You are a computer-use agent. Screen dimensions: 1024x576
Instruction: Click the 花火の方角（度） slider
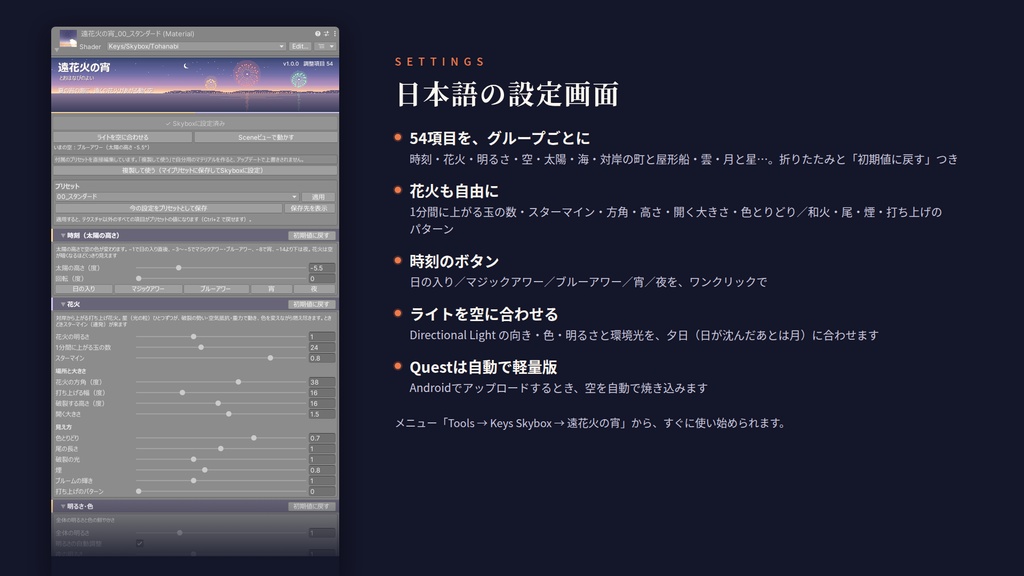[221, 382]
